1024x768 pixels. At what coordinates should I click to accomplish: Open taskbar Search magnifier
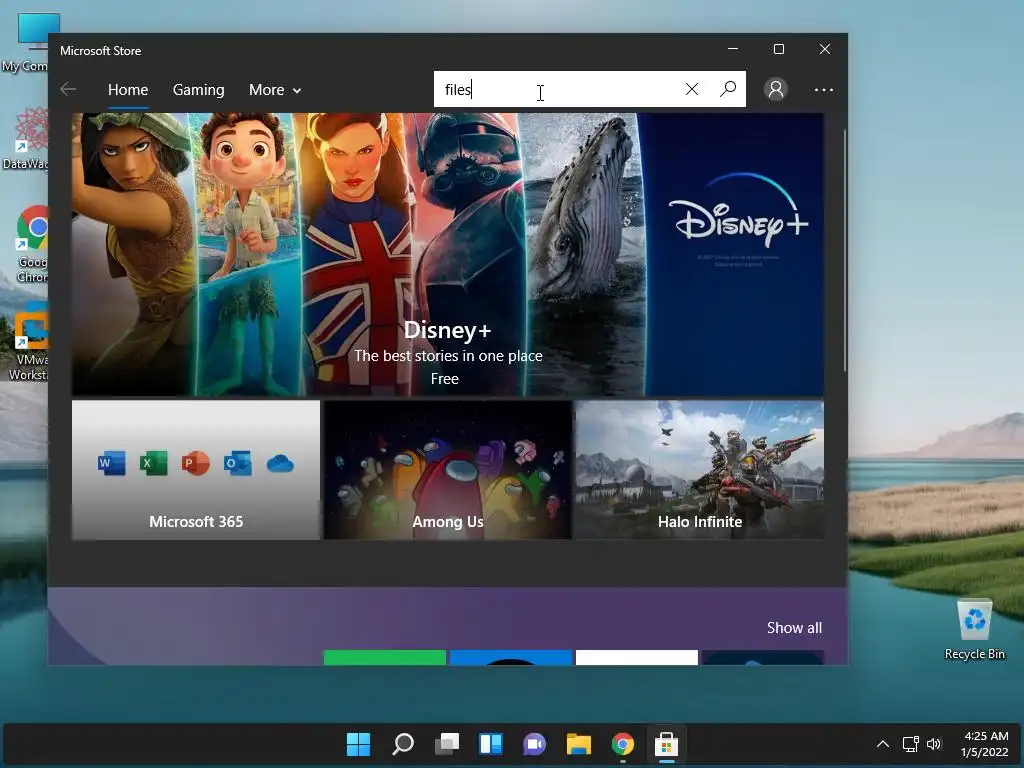402,744
